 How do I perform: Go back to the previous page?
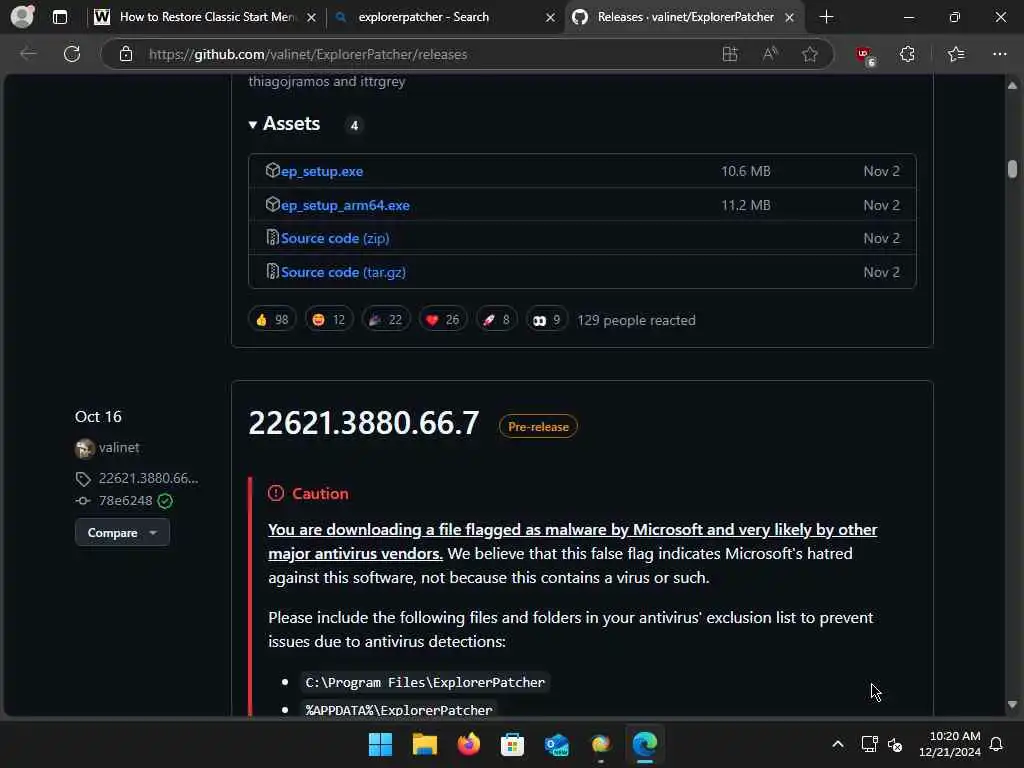pyautogui.click(x=29, y=54)
